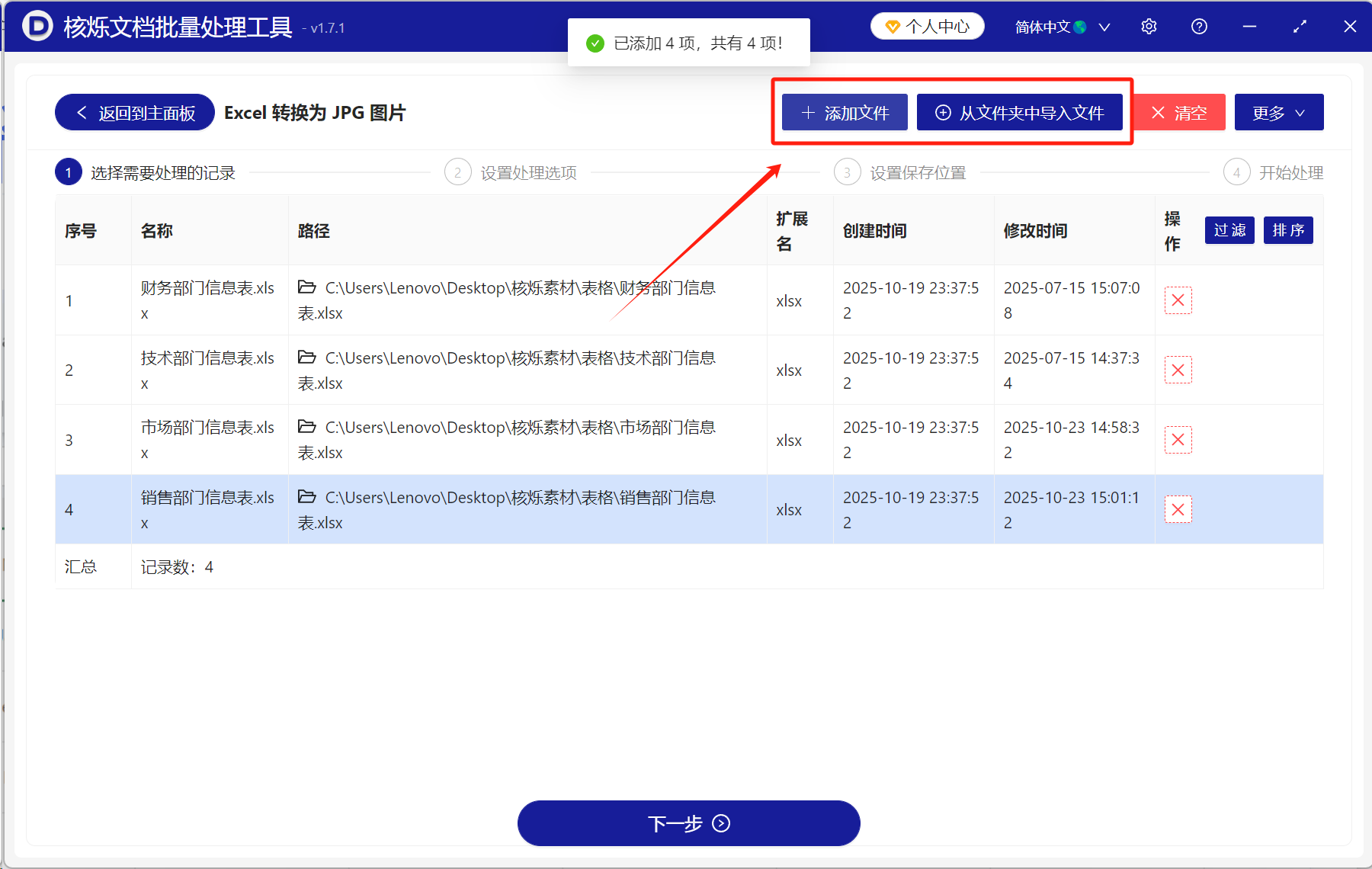This screenshot has height=869, width=1372.
Task: Click 清空 to clear the file list
Action: point(1178,112)
